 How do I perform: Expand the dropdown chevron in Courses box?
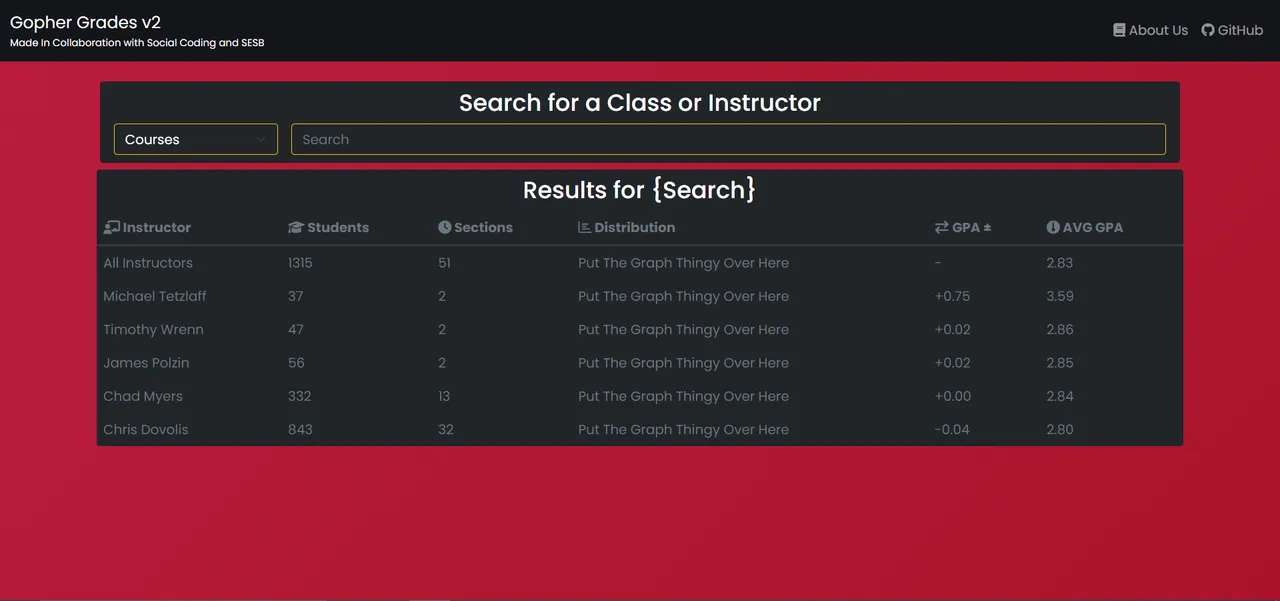(x=261, y=140)
